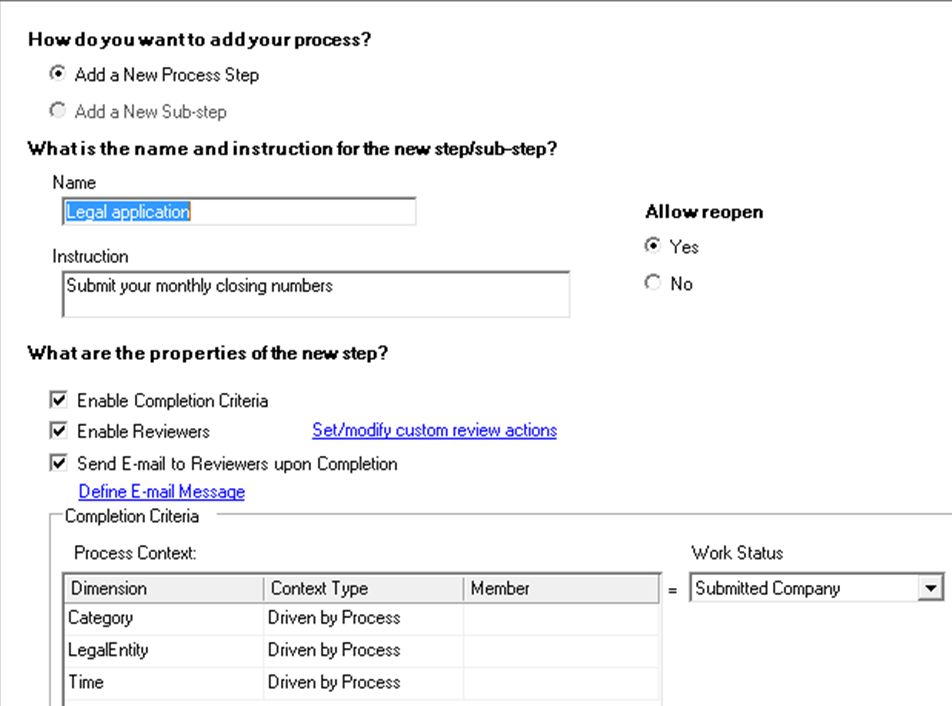
Task: Click the Name field with Legal application
Action: click(238, 212)
